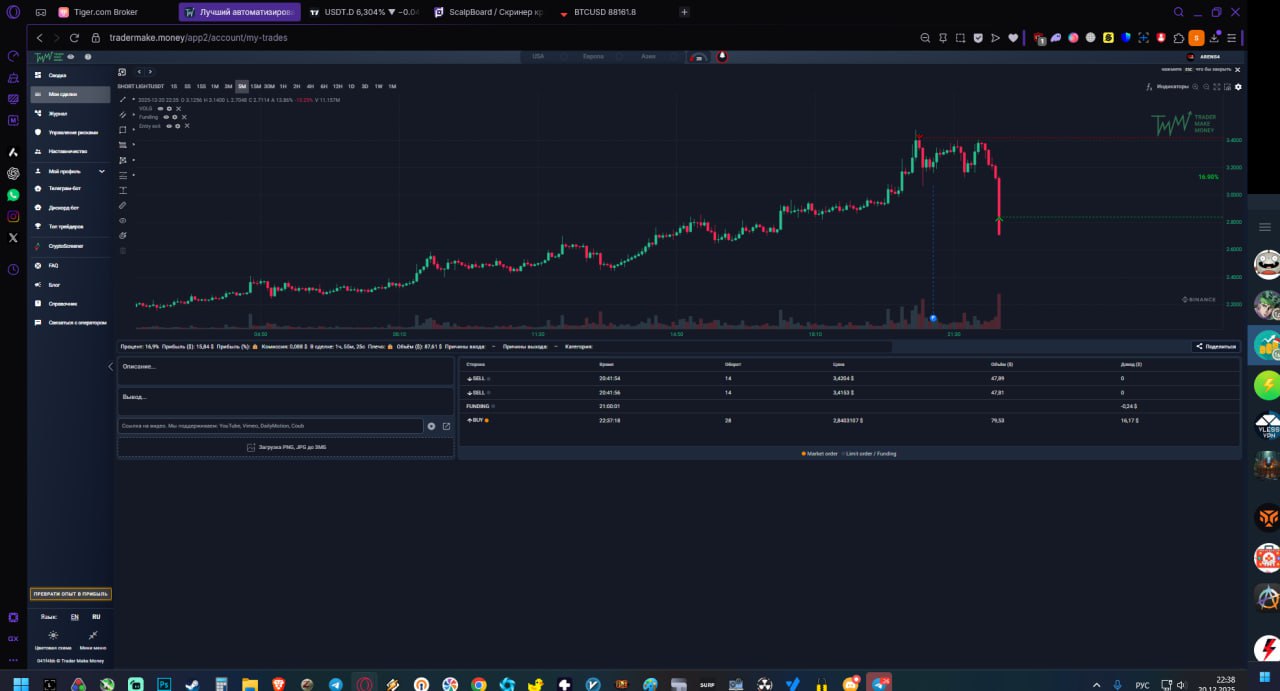Toggle visibility of Funding indicator
The height and width of the screenshot is (691, 1280).
tap(166, 117)
